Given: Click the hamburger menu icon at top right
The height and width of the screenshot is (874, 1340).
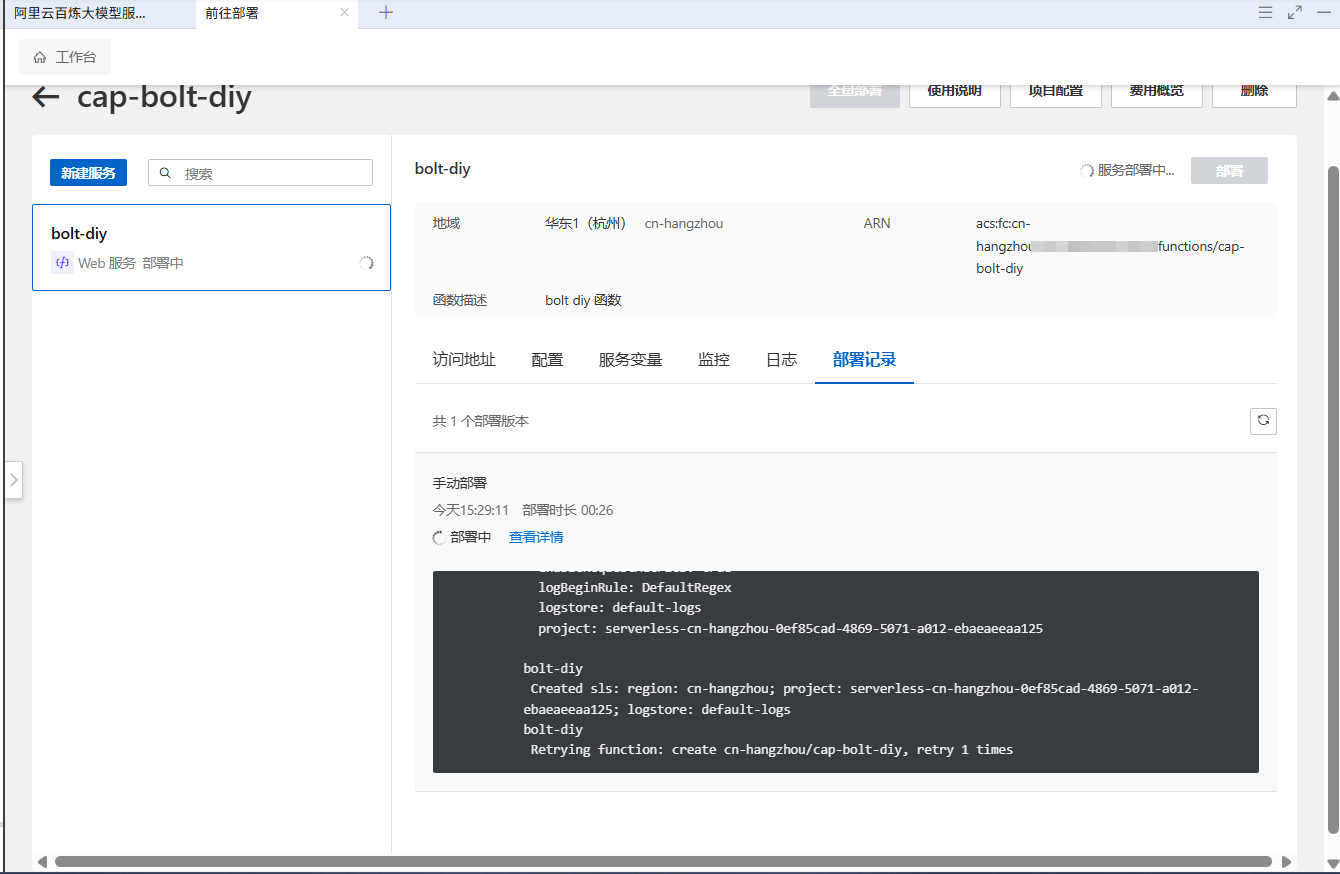Looking at the screenshot, I should click(x=1265, y=13).
